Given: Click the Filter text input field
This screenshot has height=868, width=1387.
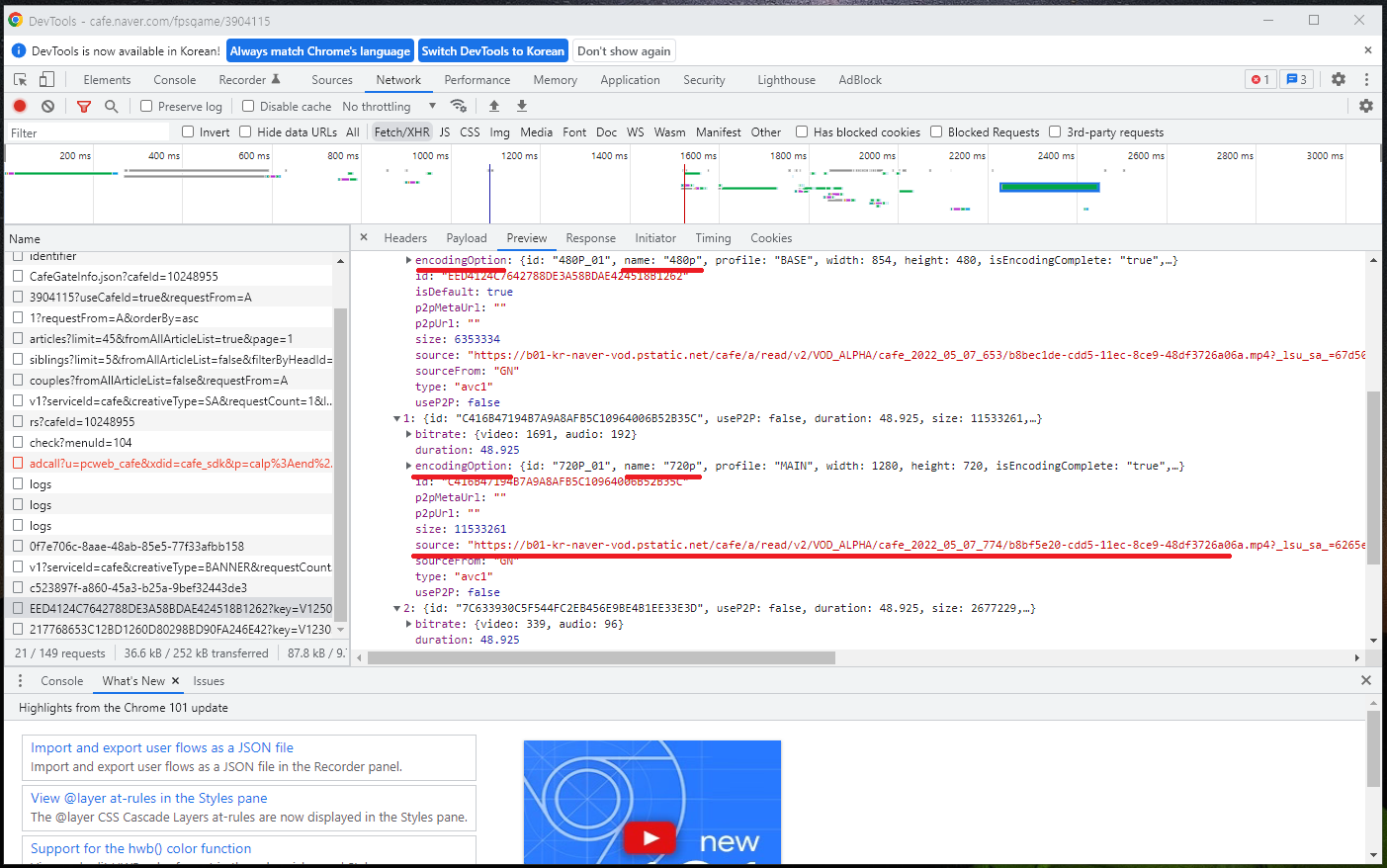Looking at the screenshot, I should coord(89,132).
